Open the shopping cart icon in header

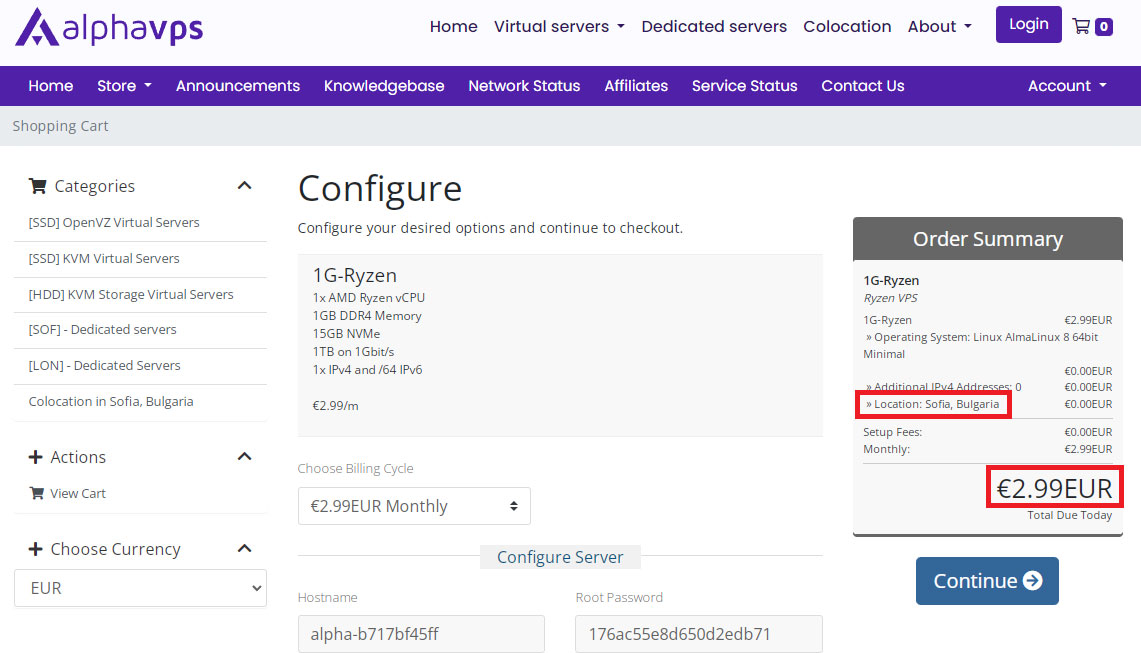(x=1081, y=27)
